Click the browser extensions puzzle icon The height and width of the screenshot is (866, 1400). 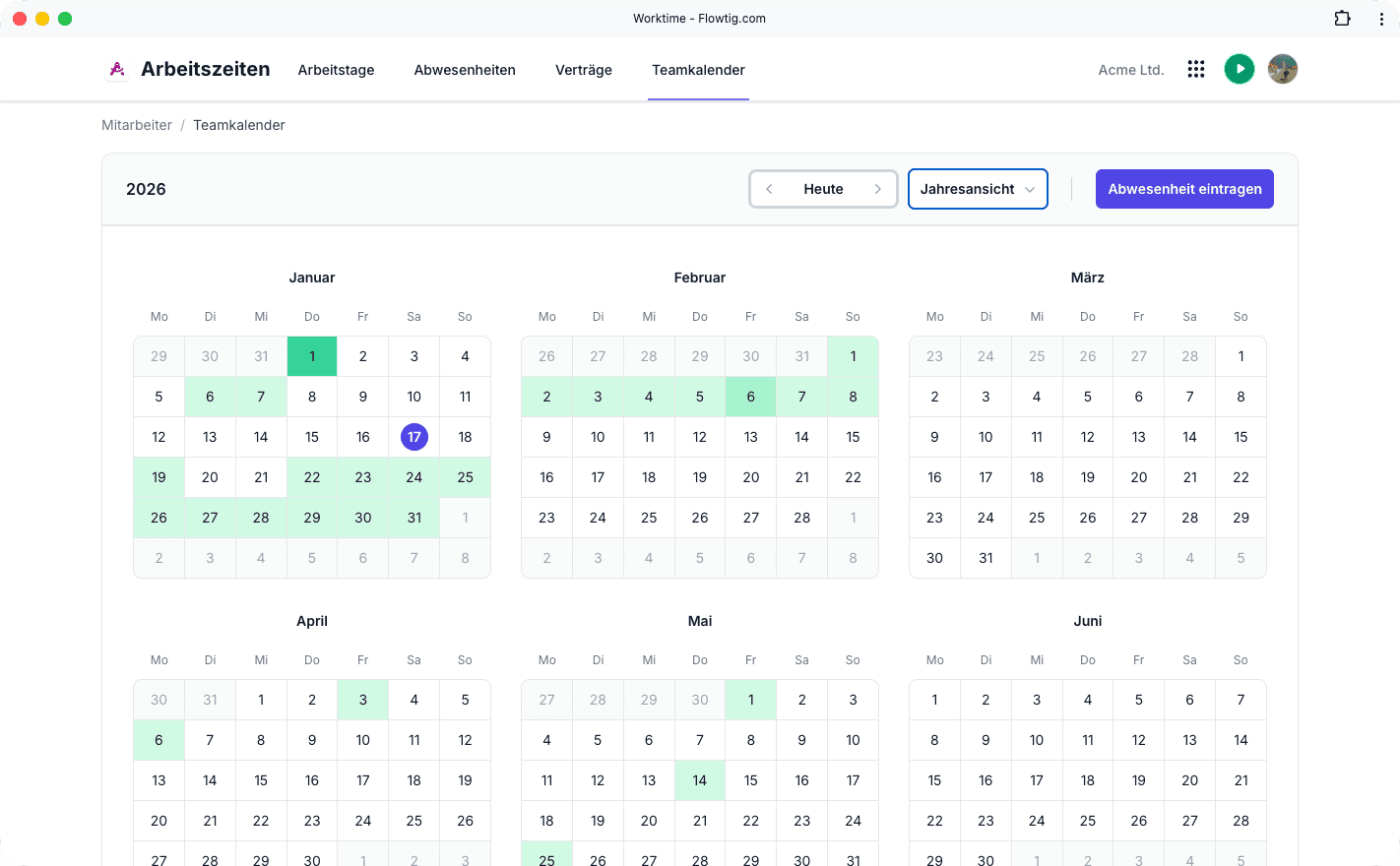click(x=1342, y=18)
